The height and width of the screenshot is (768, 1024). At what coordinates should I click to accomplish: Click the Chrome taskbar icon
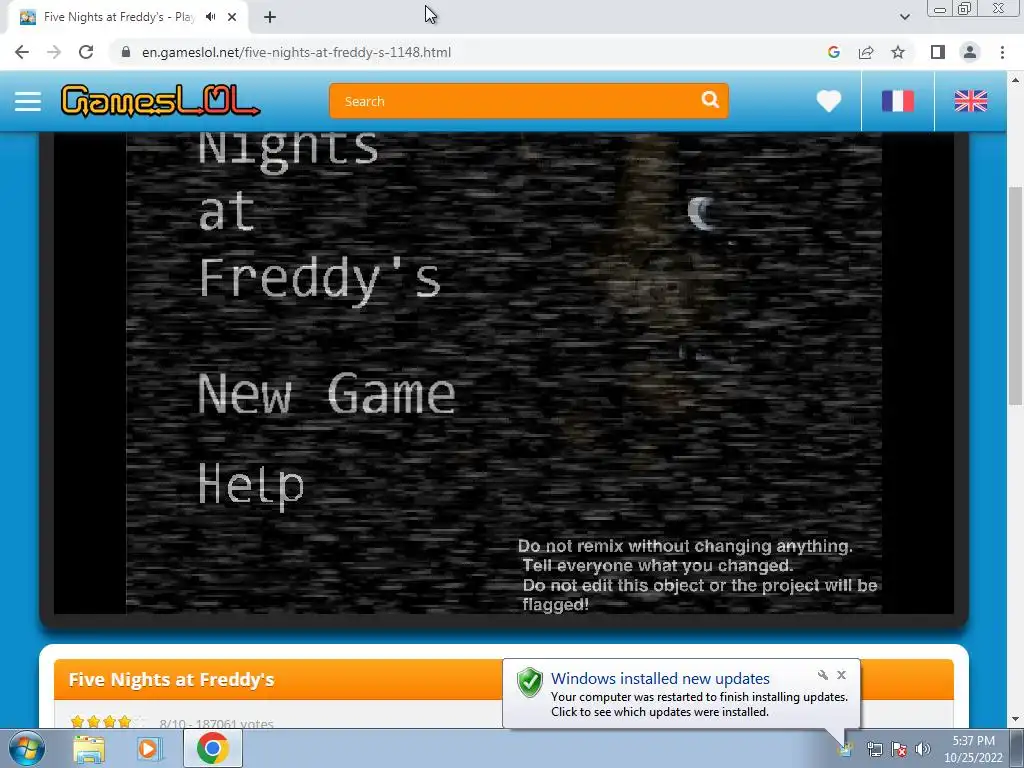coord(213,748)
